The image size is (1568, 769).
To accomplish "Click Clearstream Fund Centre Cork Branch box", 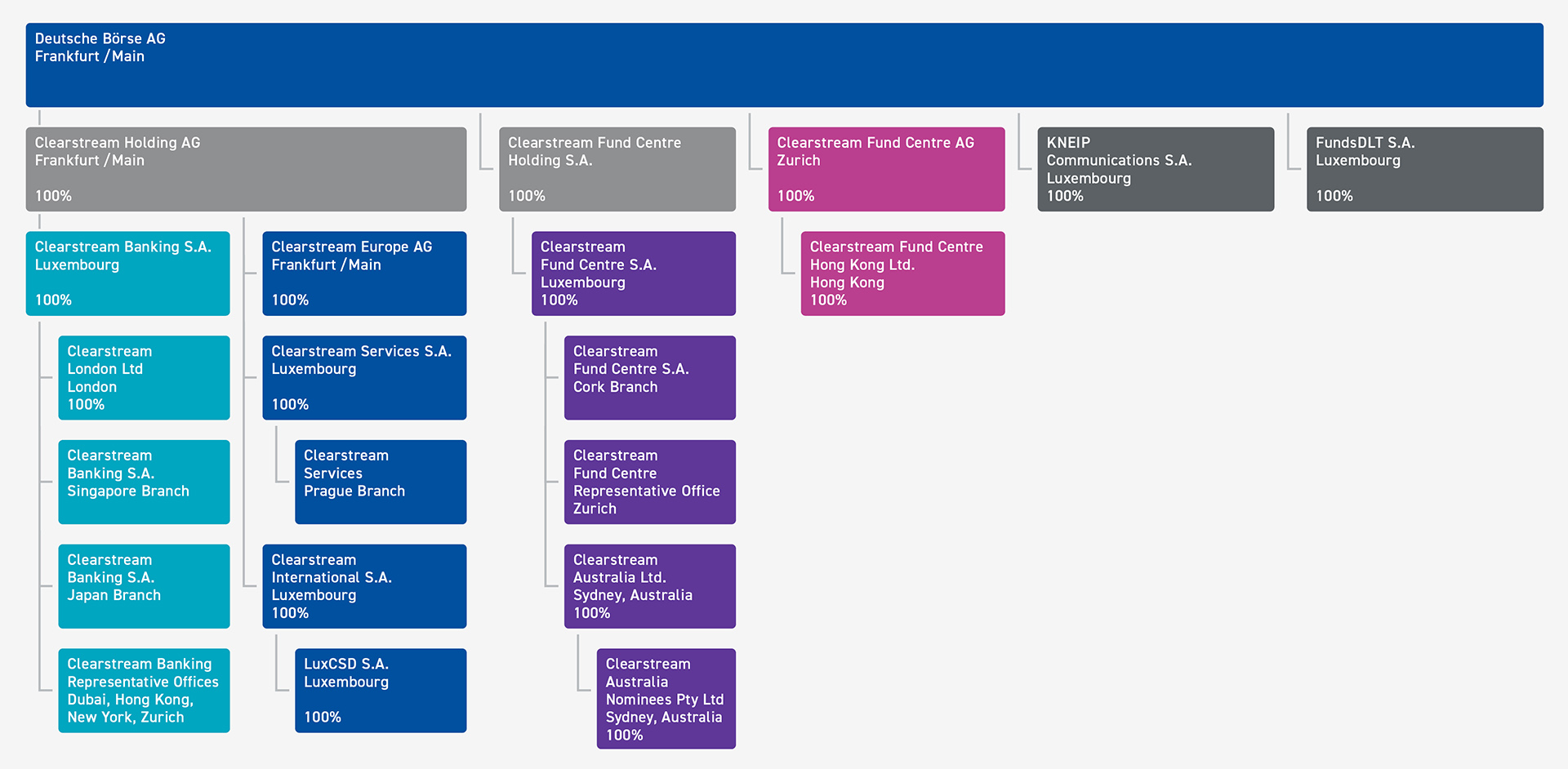I will point(649,378).
